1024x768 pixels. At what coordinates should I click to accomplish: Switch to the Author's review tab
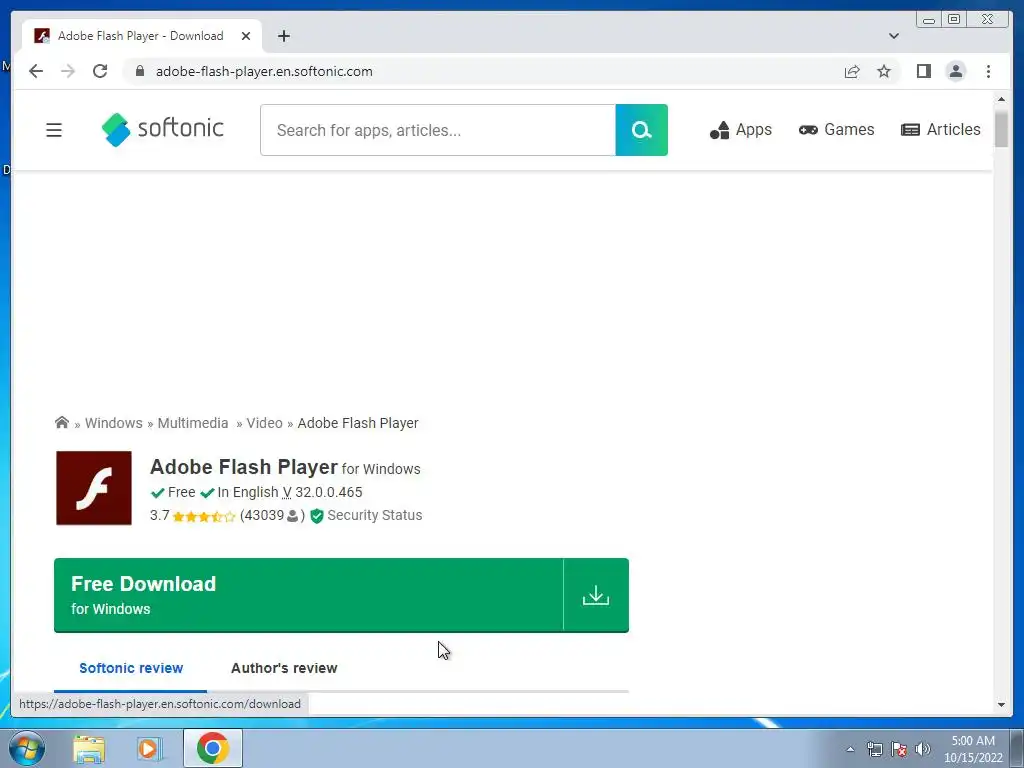284,668
